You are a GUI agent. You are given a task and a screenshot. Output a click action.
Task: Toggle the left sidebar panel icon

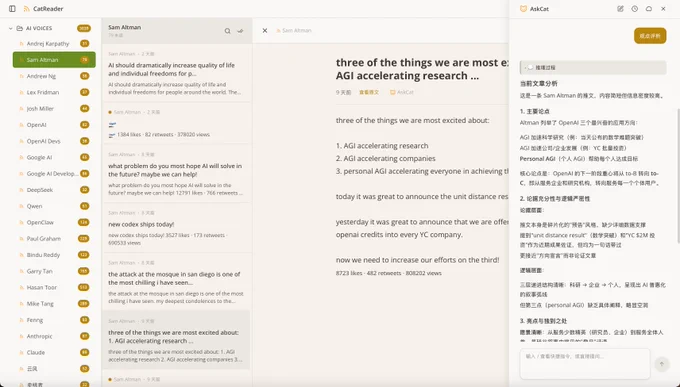[x=12, y=9]
